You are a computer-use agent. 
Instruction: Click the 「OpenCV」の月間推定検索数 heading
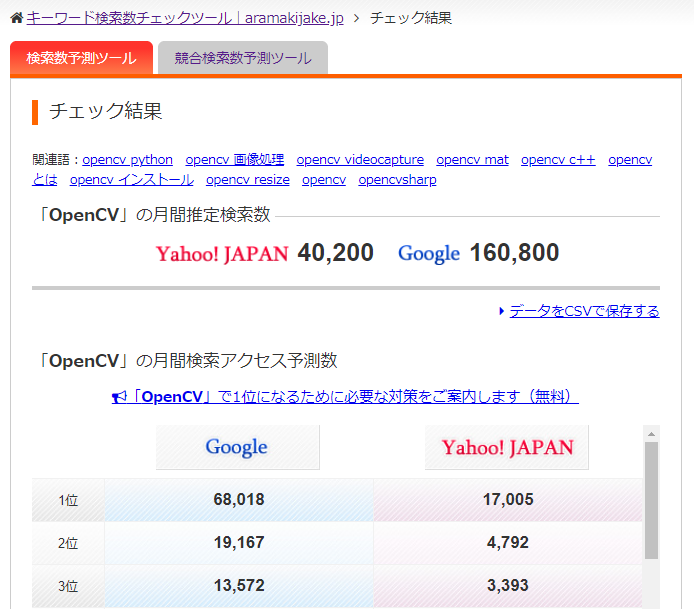point(154,215)
